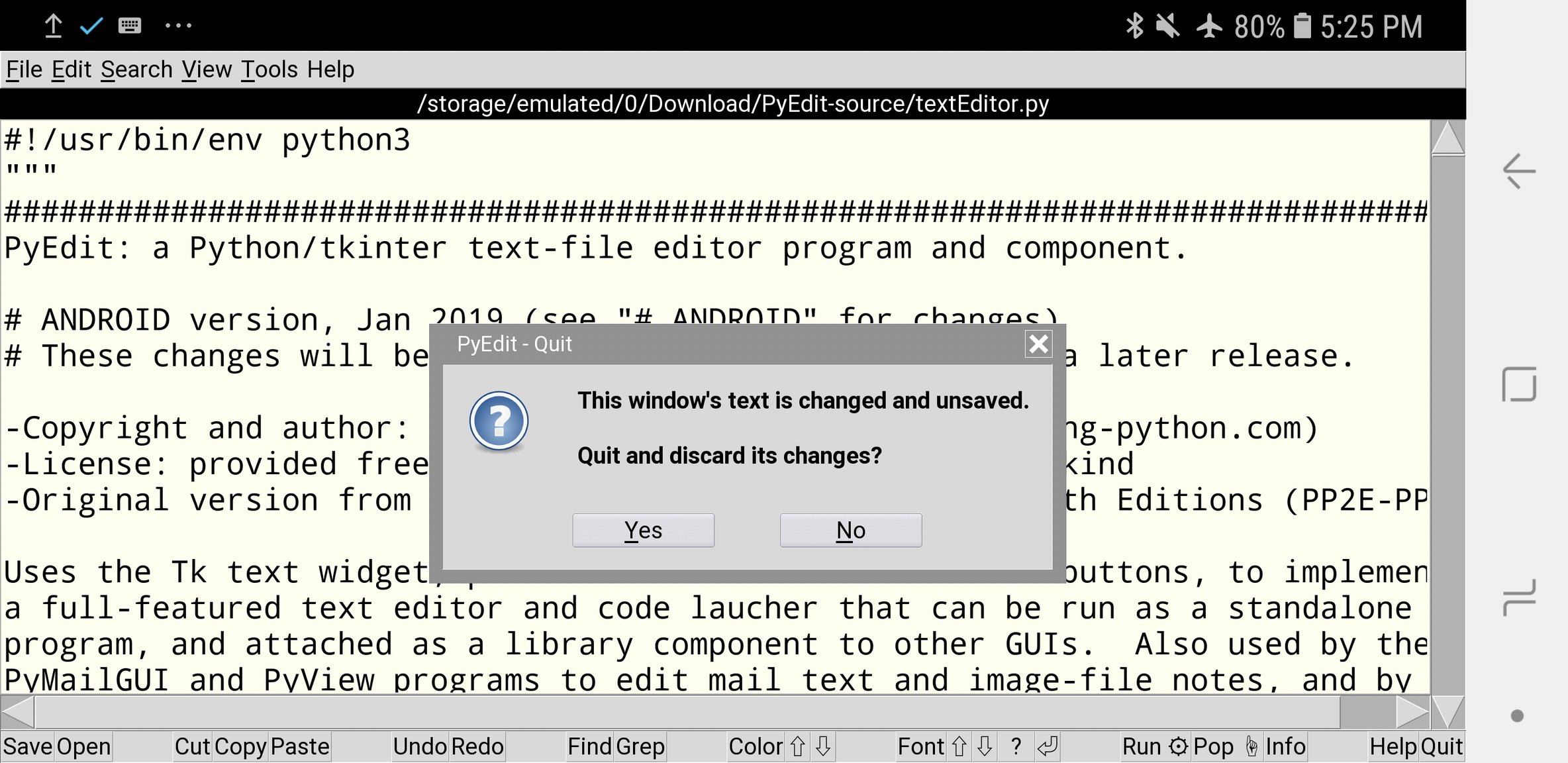This screenshot has height=763, width=1568.
Task: Click the down arrow beside Font
Action: [985, 746]
